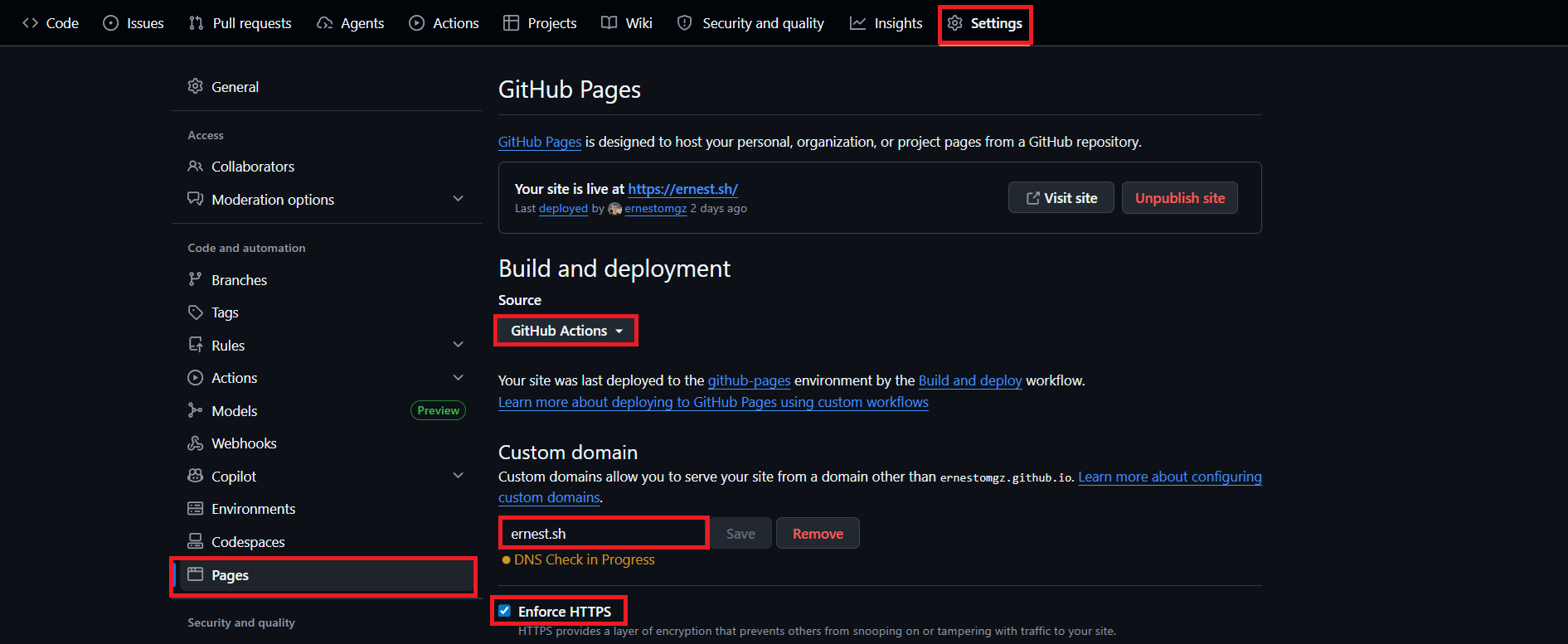Image resolution: width=1568 pixels, height=644 pixels.
Task: Open the Insights tab
Action: click(x=886, y=23)
